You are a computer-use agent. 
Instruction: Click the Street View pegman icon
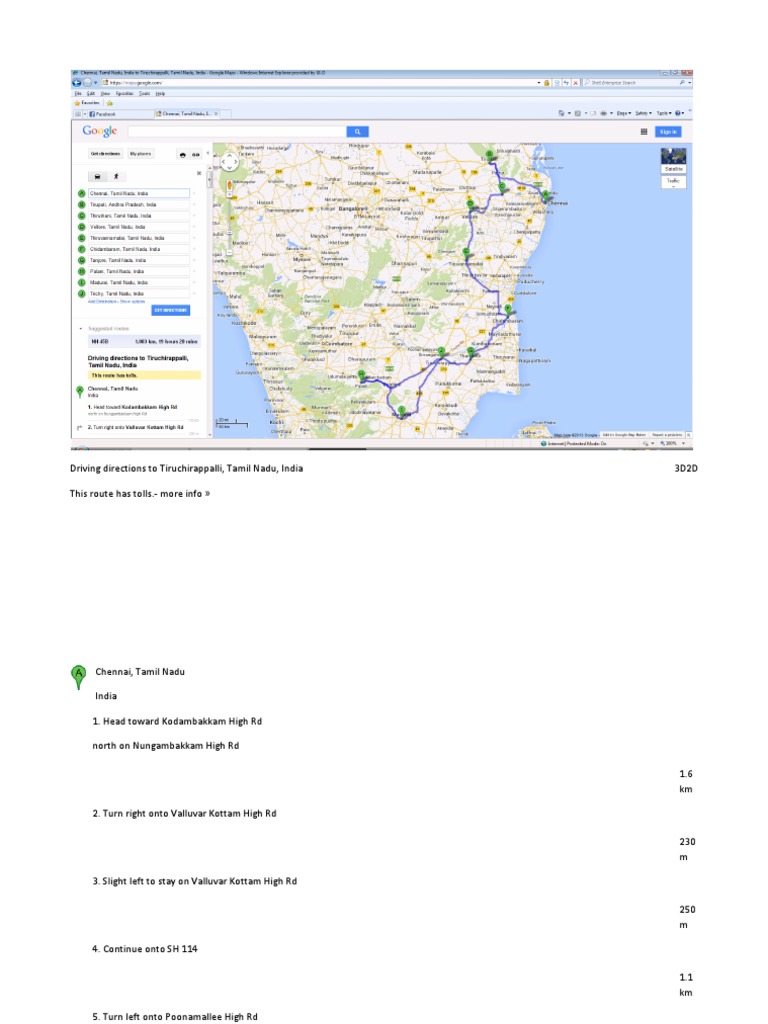229,187
